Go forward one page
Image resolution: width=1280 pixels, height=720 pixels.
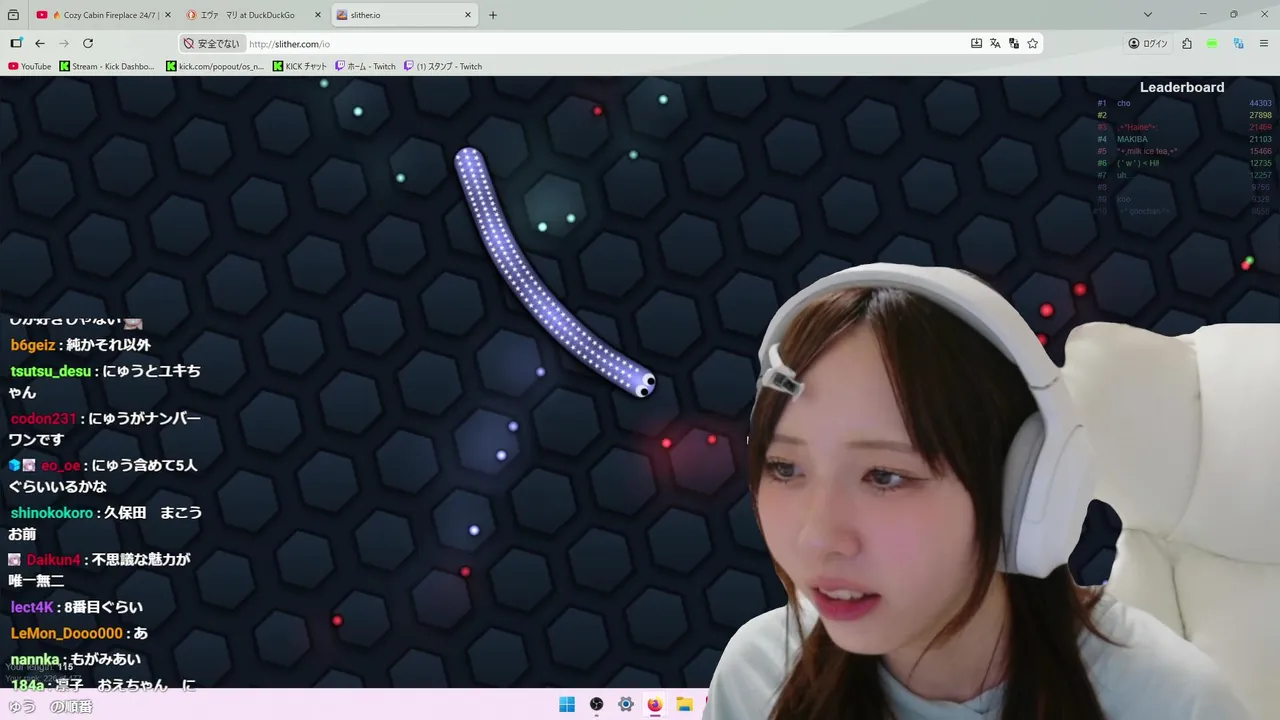64,43
